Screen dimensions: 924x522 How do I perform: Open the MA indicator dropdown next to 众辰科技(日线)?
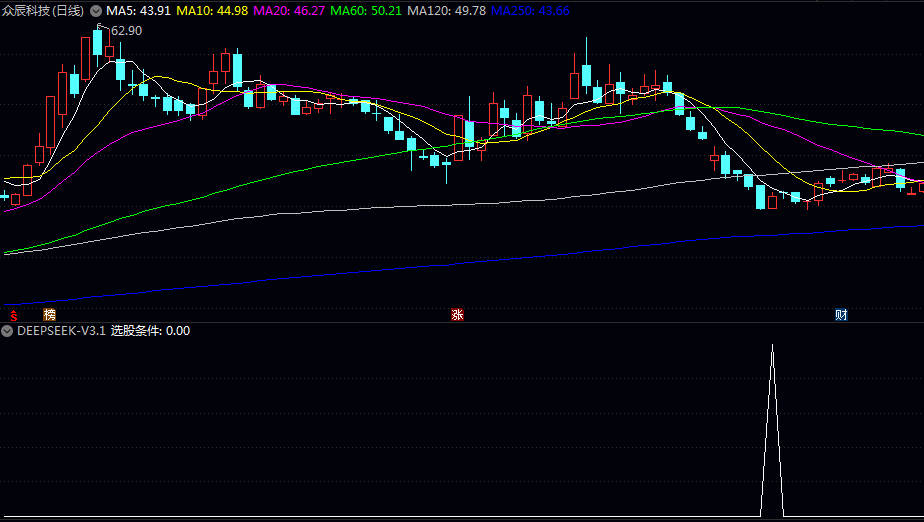[x=96, y=10]
